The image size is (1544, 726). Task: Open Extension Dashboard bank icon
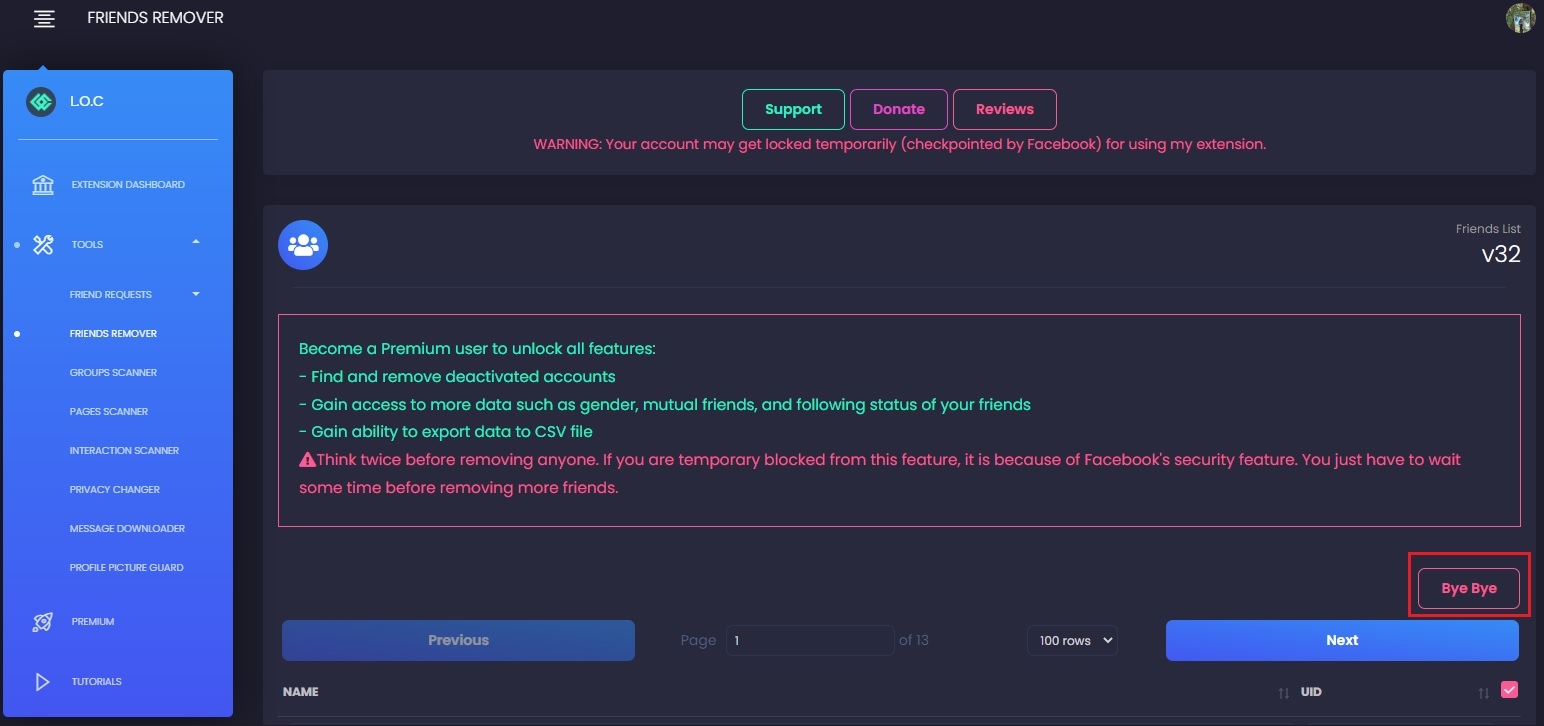[43, 185]
